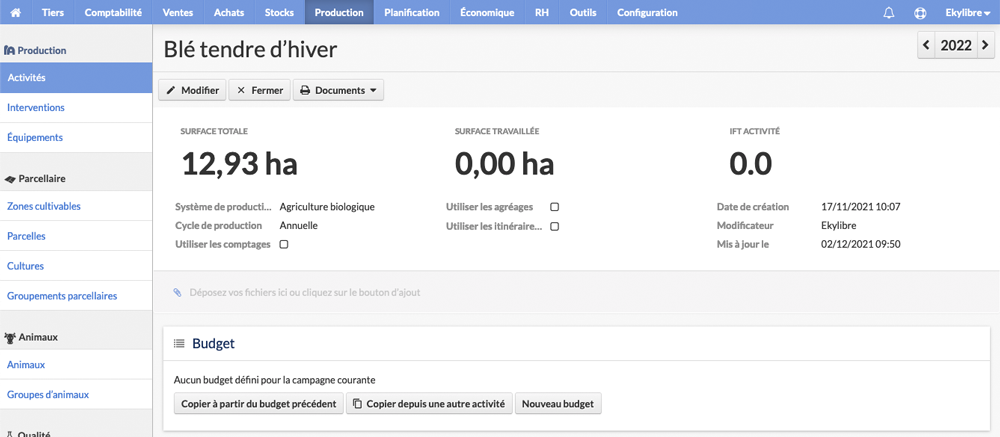Viewport: 1000px width, 437px height.
Task: Click the Modifier button
Action: click(193, 91)
